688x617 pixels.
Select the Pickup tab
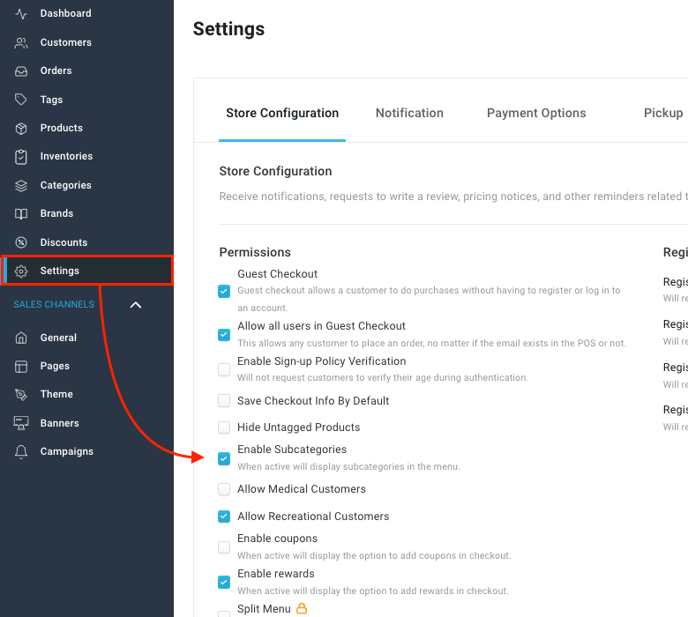click(663, 113)
